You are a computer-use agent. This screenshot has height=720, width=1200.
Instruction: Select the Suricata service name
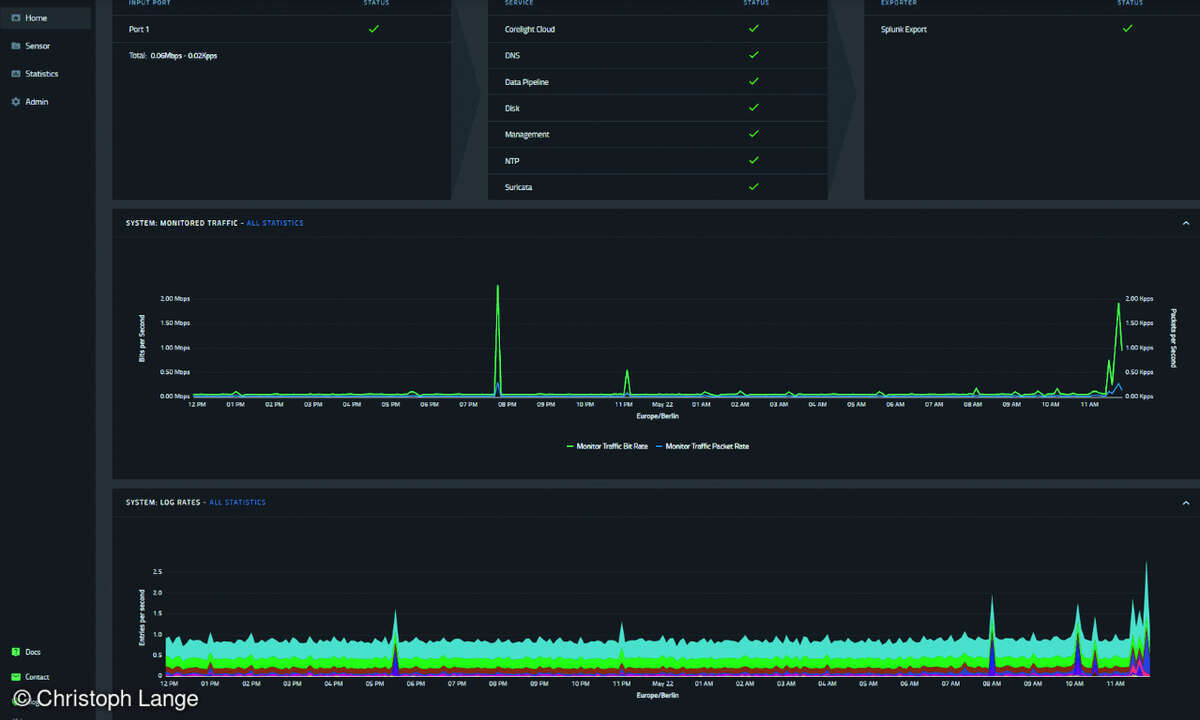click(520, 187)
